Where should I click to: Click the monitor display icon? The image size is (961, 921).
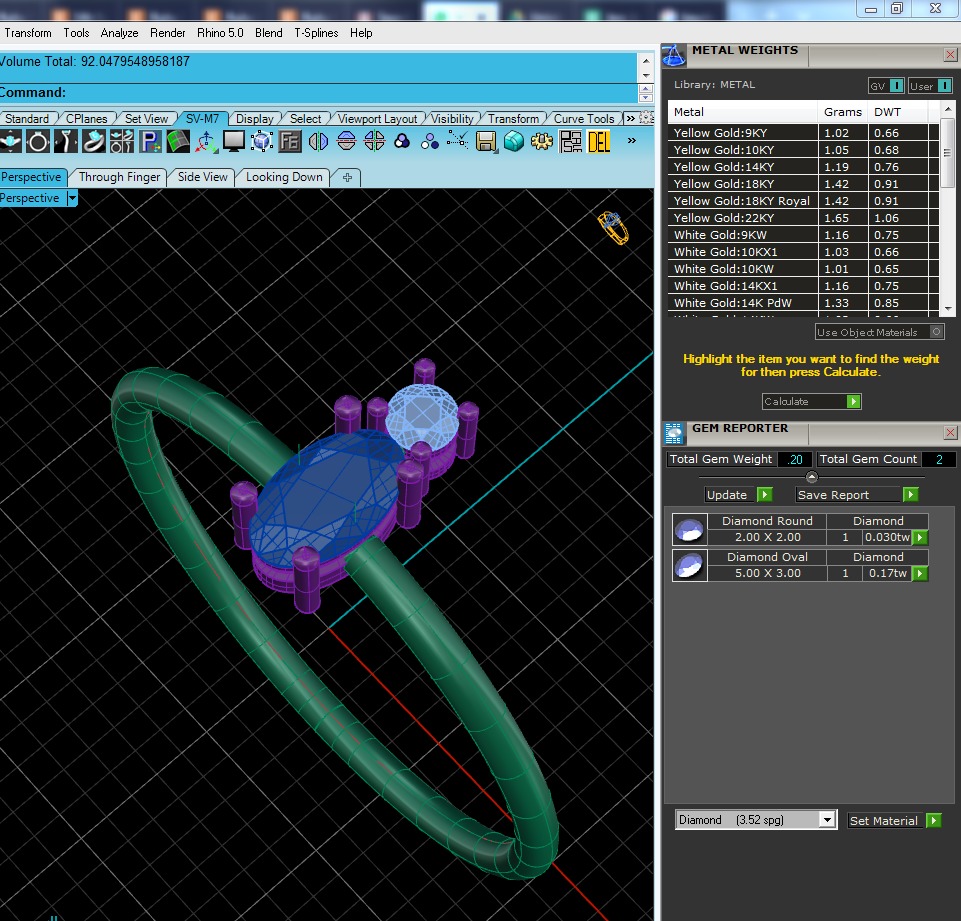pos(234,142)
